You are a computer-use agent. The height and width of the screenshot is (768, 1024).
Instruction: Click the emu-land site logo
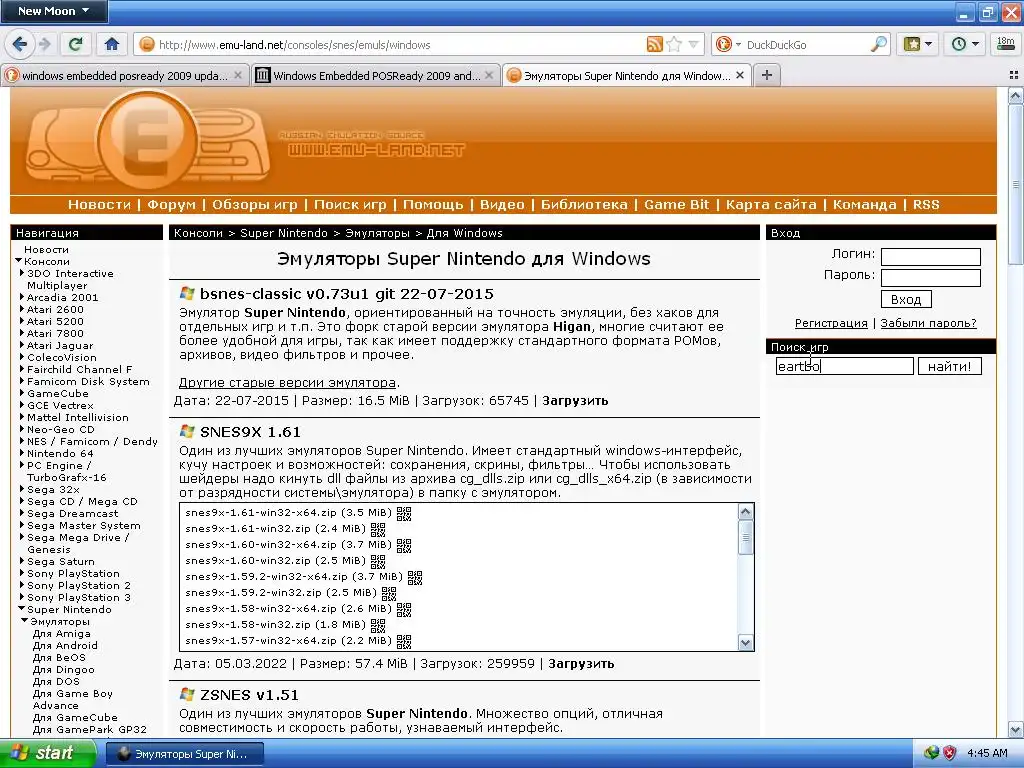point(150,140)
